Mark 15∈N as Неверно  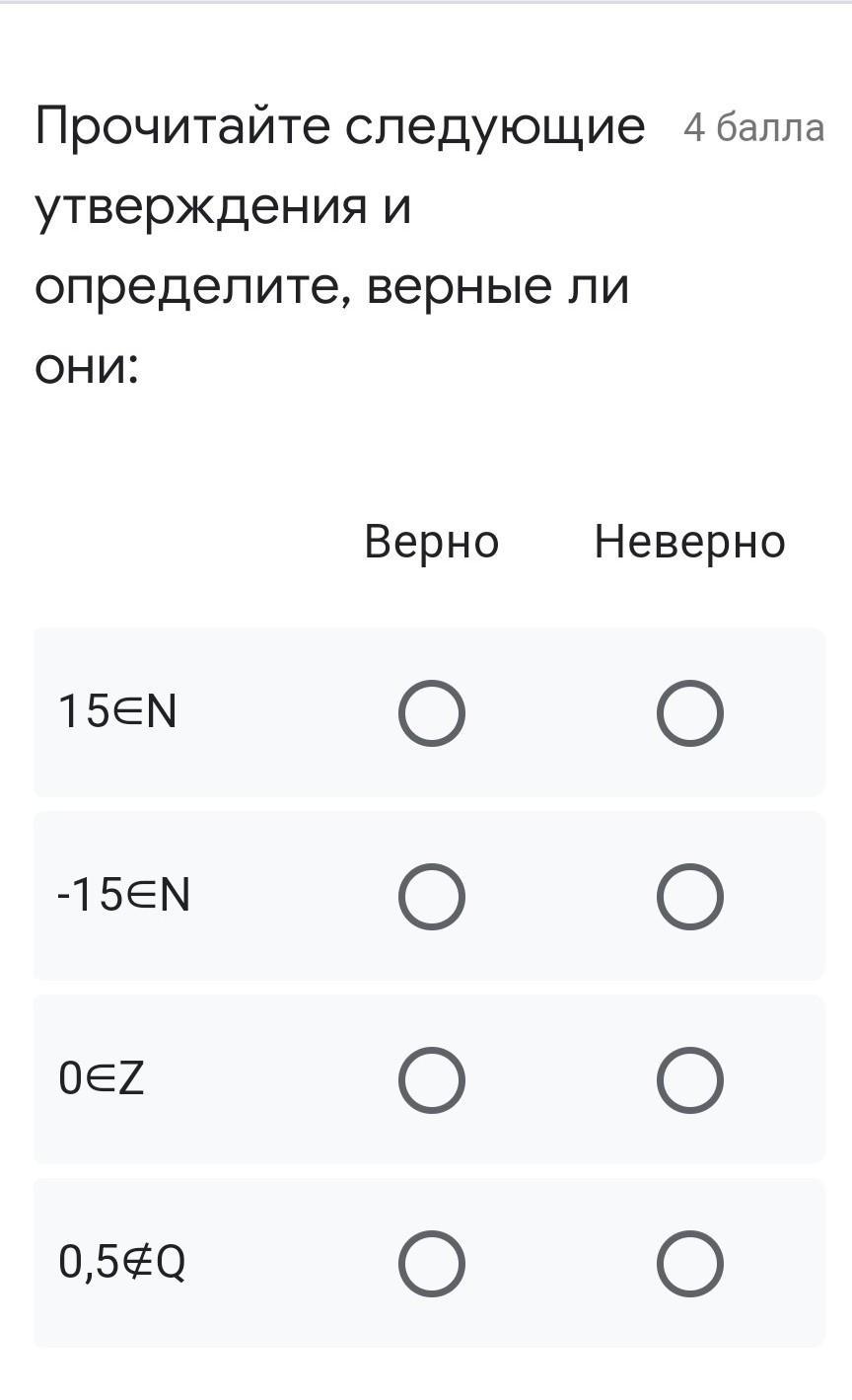tap(690, 712)
